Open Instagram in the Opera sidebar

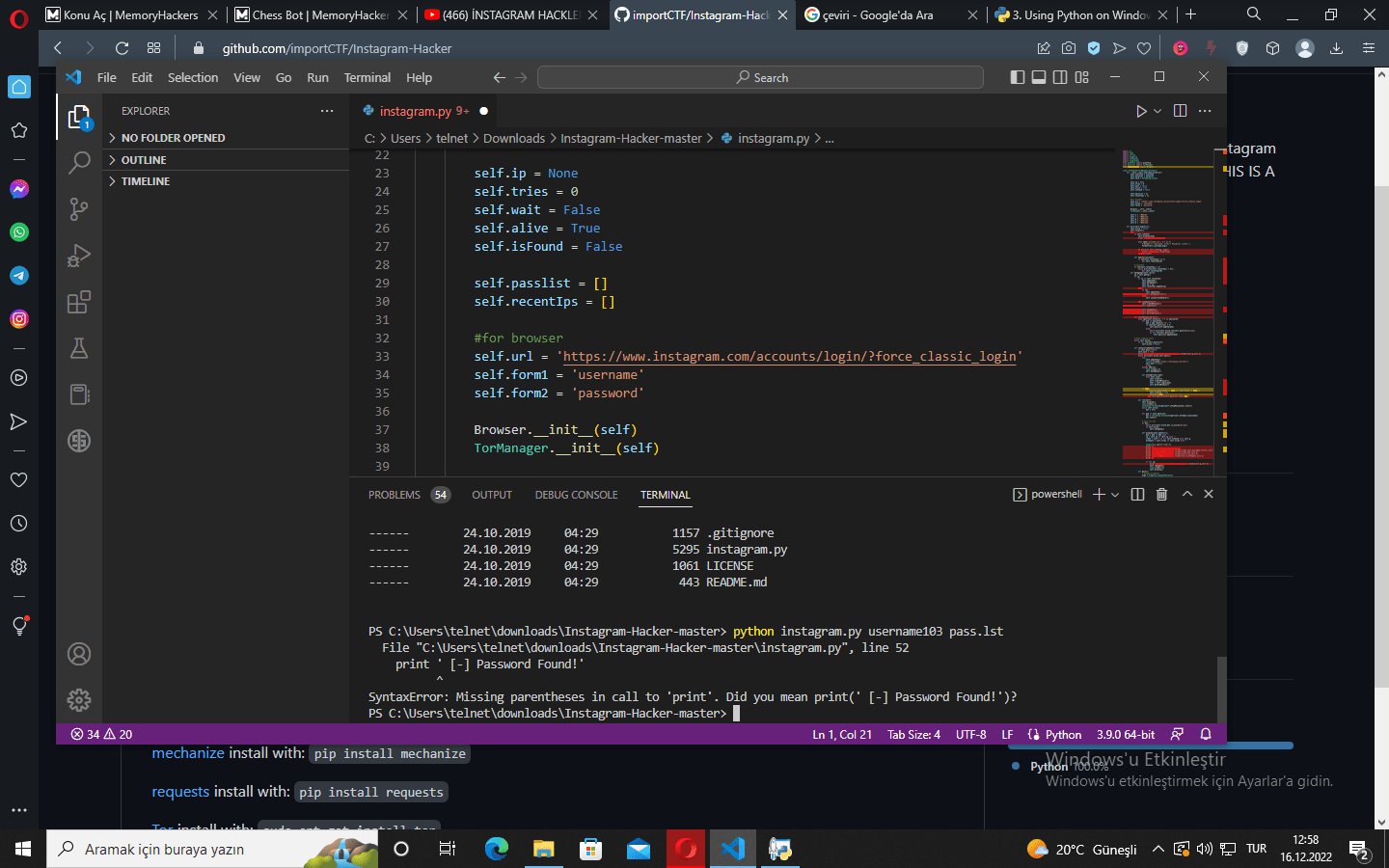point(18,319)
